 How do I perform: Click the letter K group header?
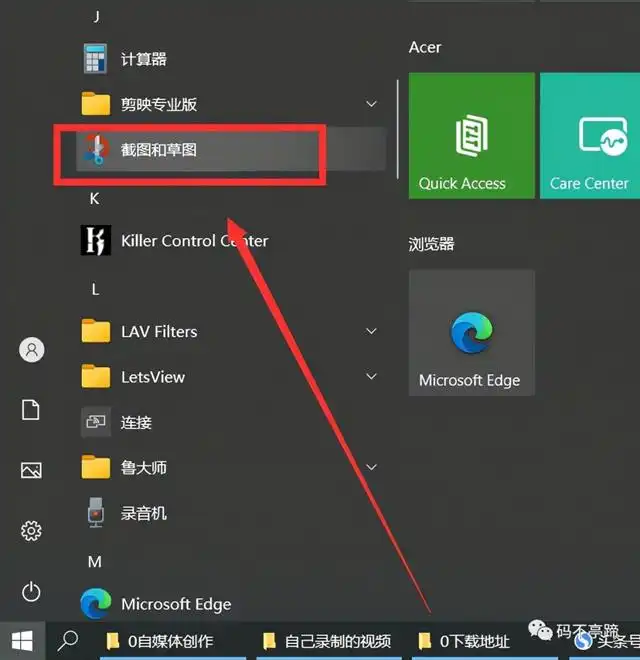point(94,198)
